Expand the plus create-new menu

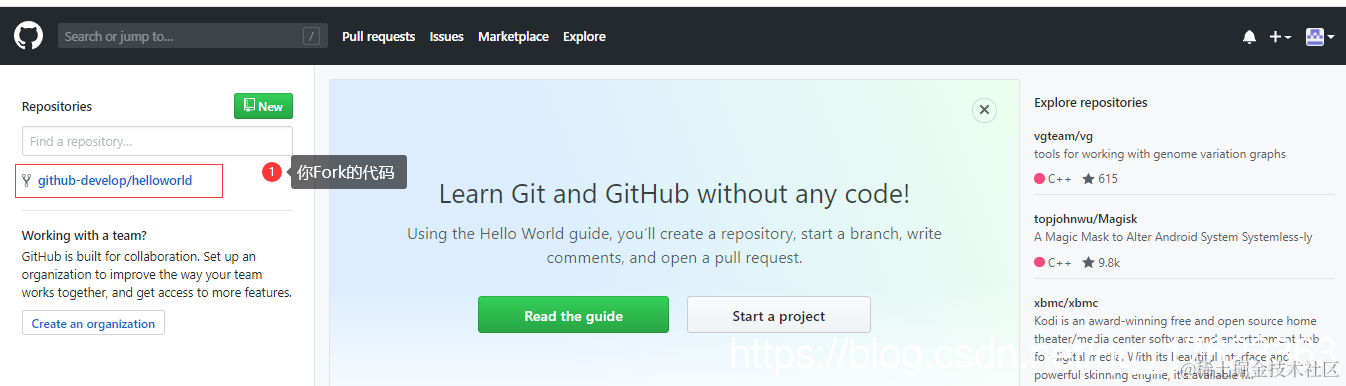point(1280,37)
